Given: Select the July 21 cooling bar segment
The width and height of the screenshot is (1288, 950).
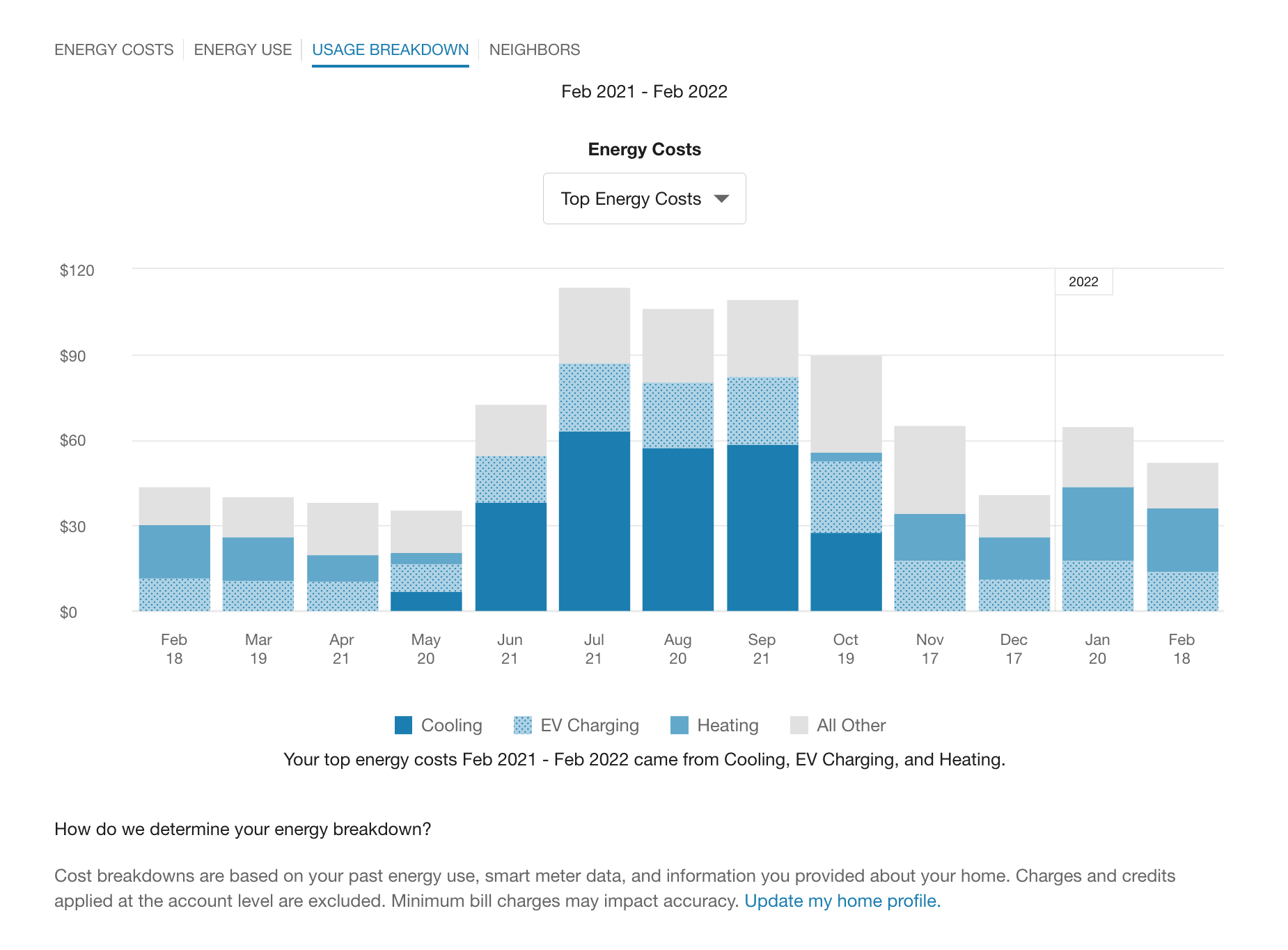Looking at the screenshot, I should (x=594, y=521).
